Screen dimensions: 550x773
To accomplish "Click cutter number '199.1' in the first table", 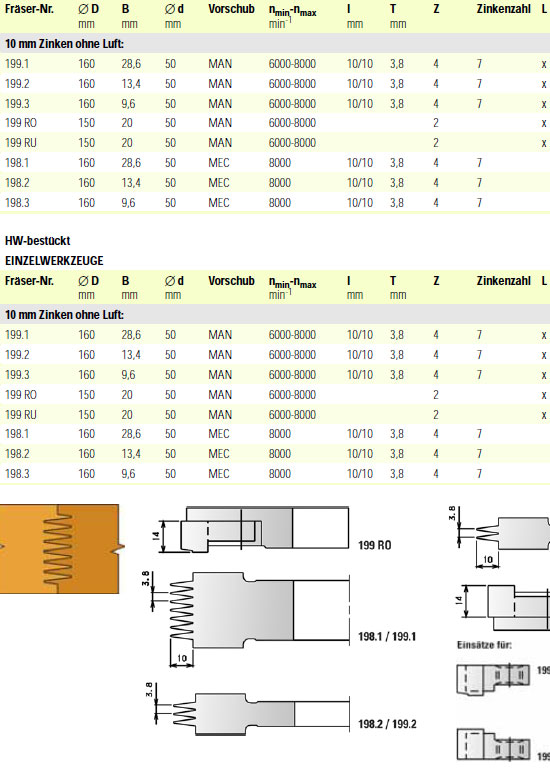I will coord(17,64).
